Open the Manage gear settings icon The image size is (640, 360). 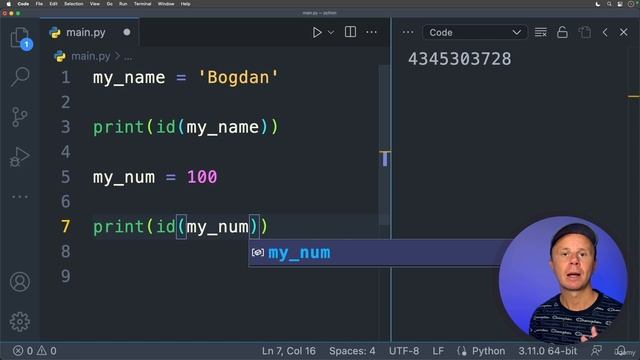[x=20, y=322]
